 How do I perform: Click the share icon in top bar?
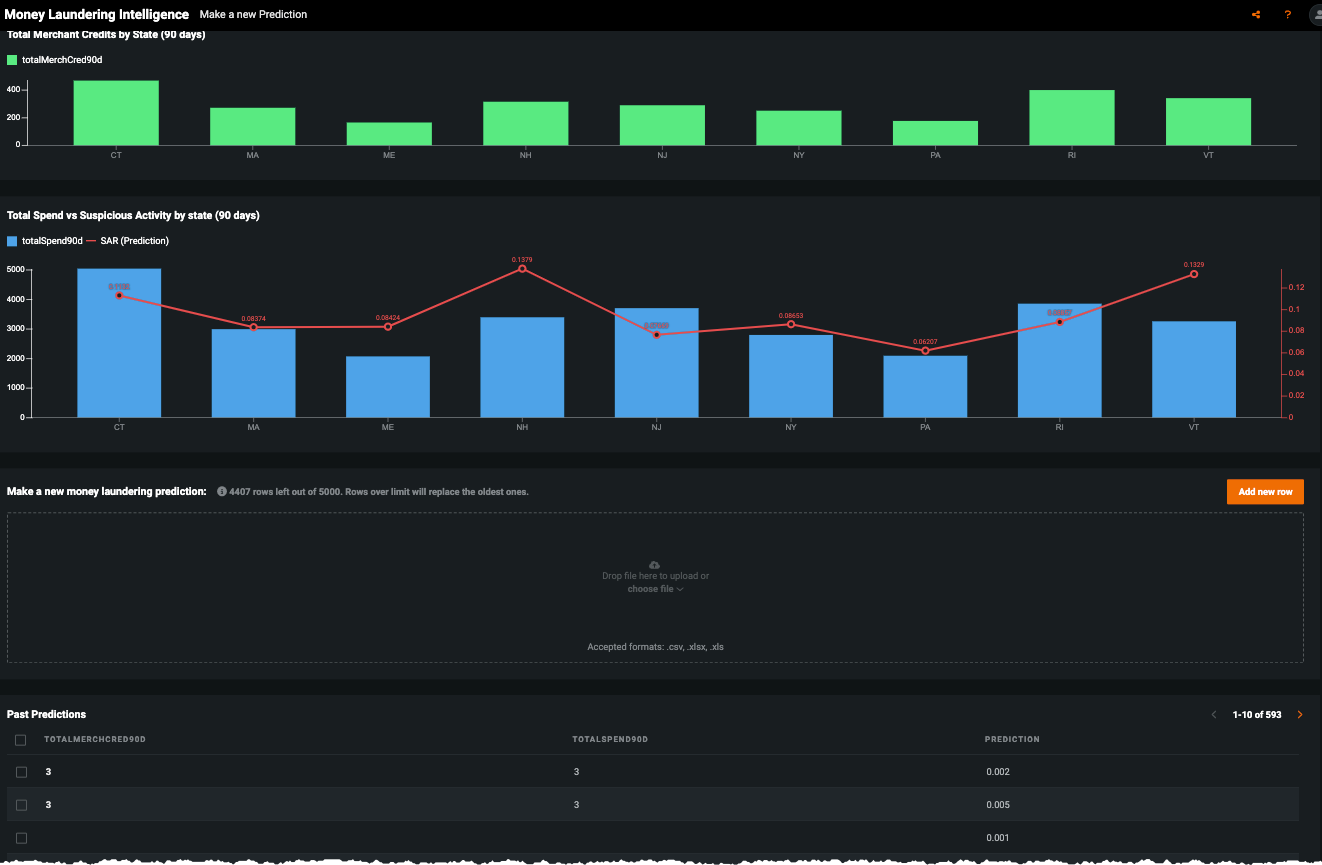coord(1256,15)
